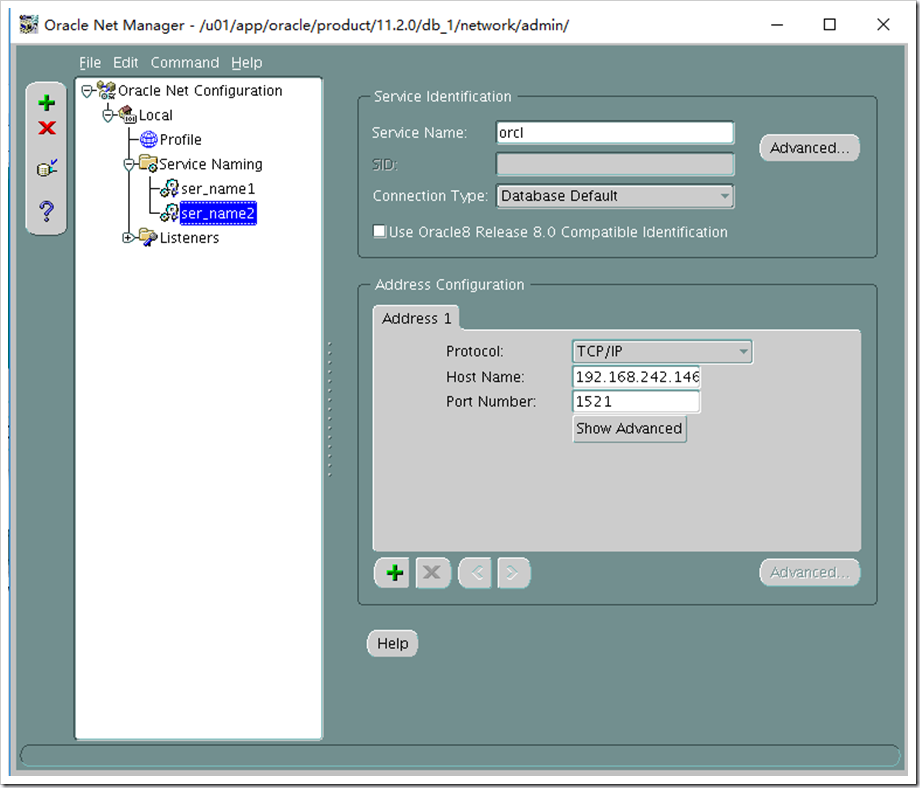920x788 pixels.
Task: Select Local label in the tree
Action: pyautogui.click(x=155, y=115)
